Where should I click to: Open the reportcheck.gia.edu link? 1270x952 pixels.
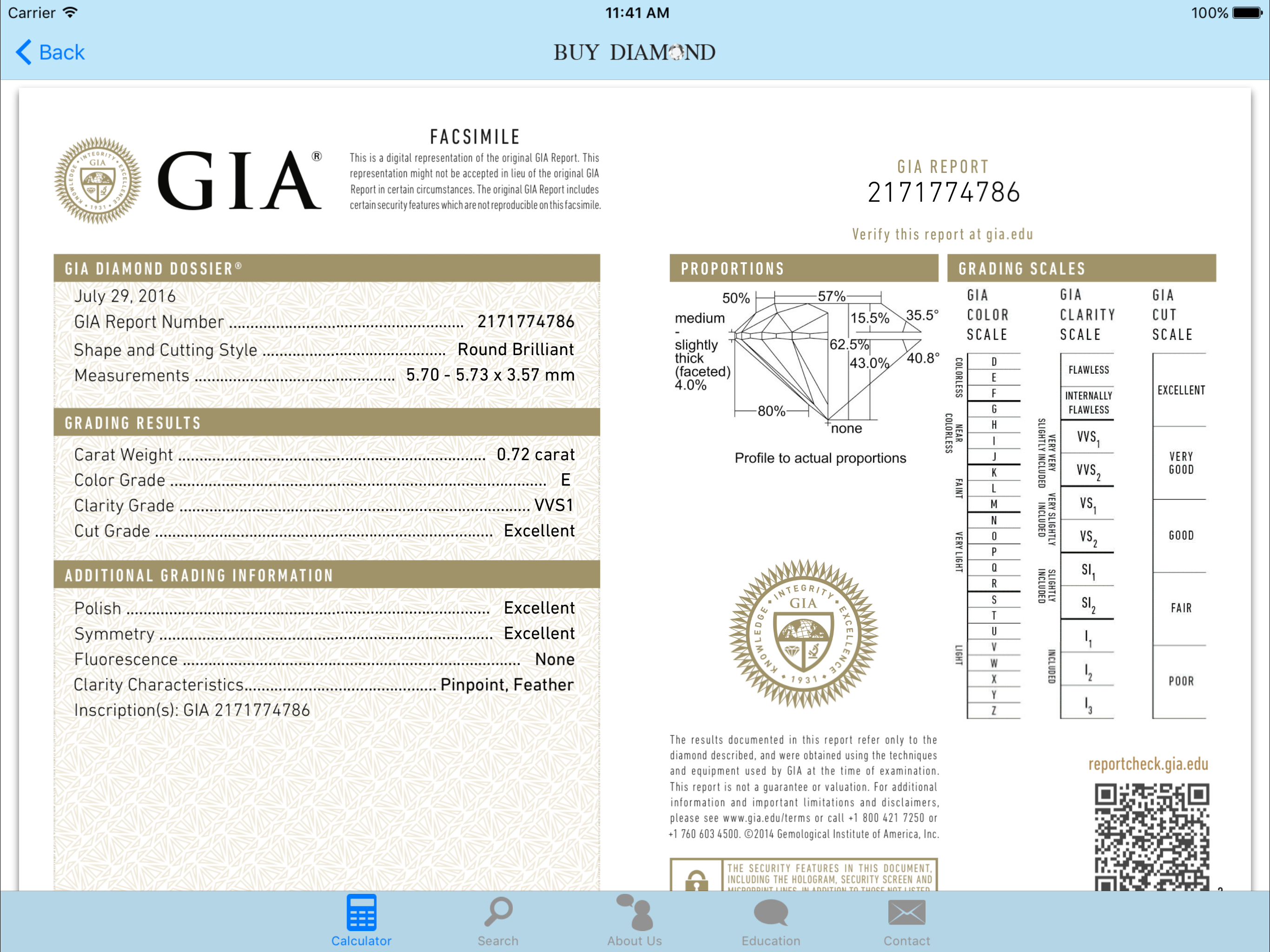pos(1148,764)
